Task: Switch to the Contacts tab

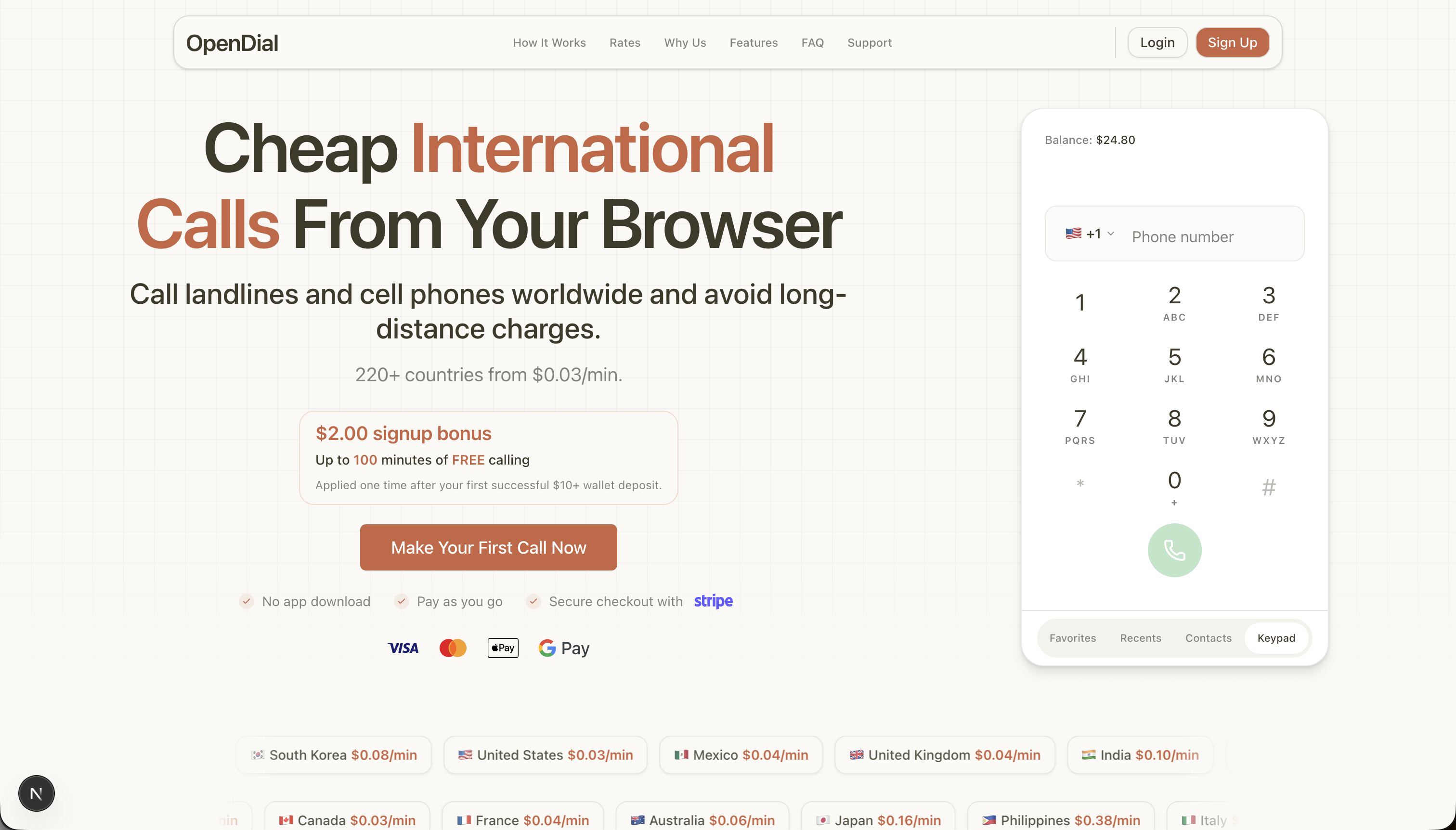Action: (x=1208, y=638)
